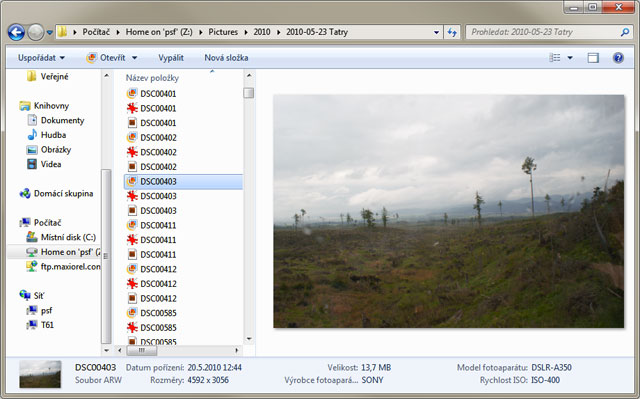Click the greyed Forward navigation arrow
The image size is (640, 399).
36,32
